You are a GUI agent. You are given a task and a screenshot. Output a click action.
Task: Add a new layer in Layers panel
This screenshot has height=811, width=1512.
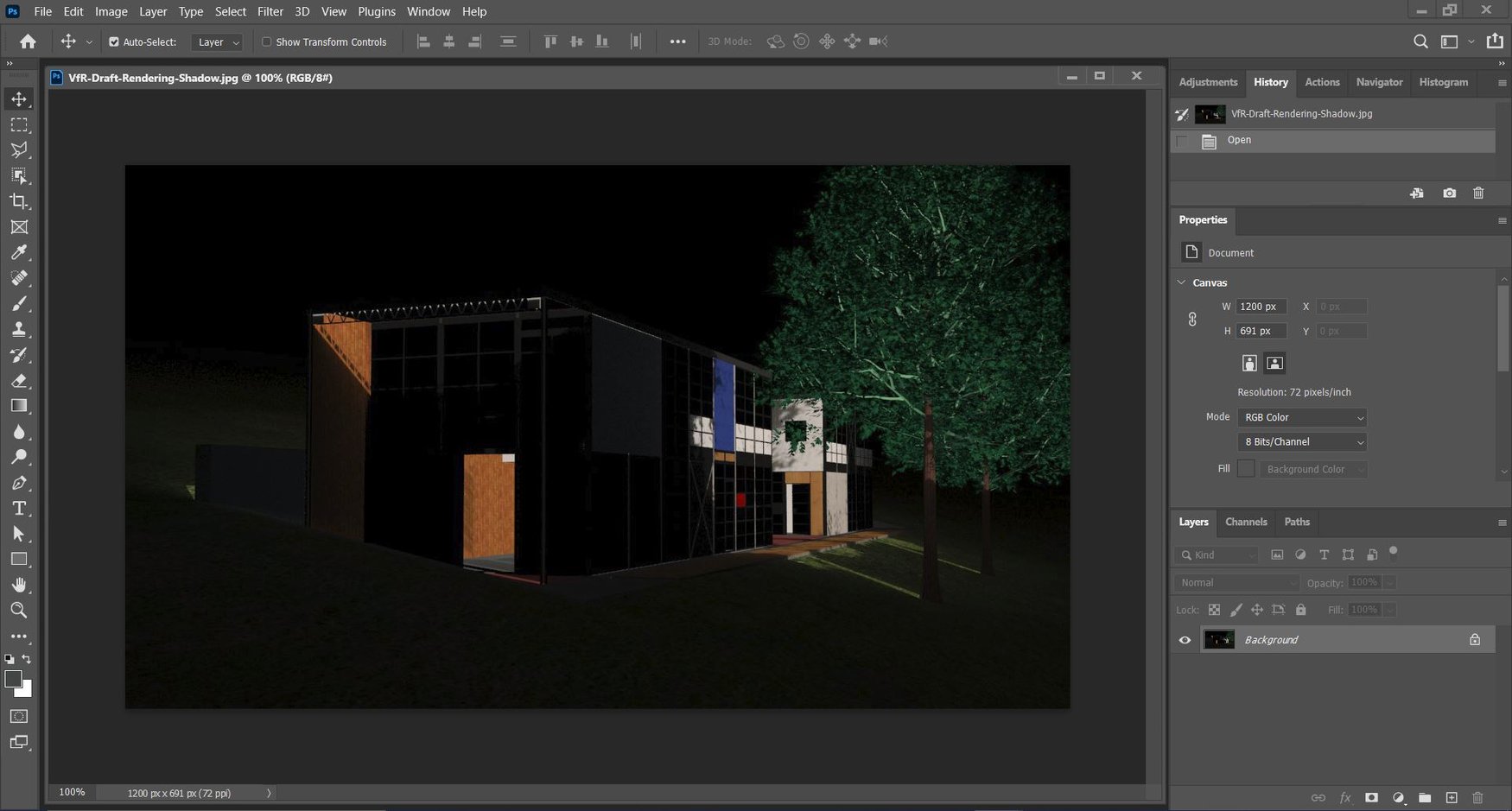tap(1452, 798)
